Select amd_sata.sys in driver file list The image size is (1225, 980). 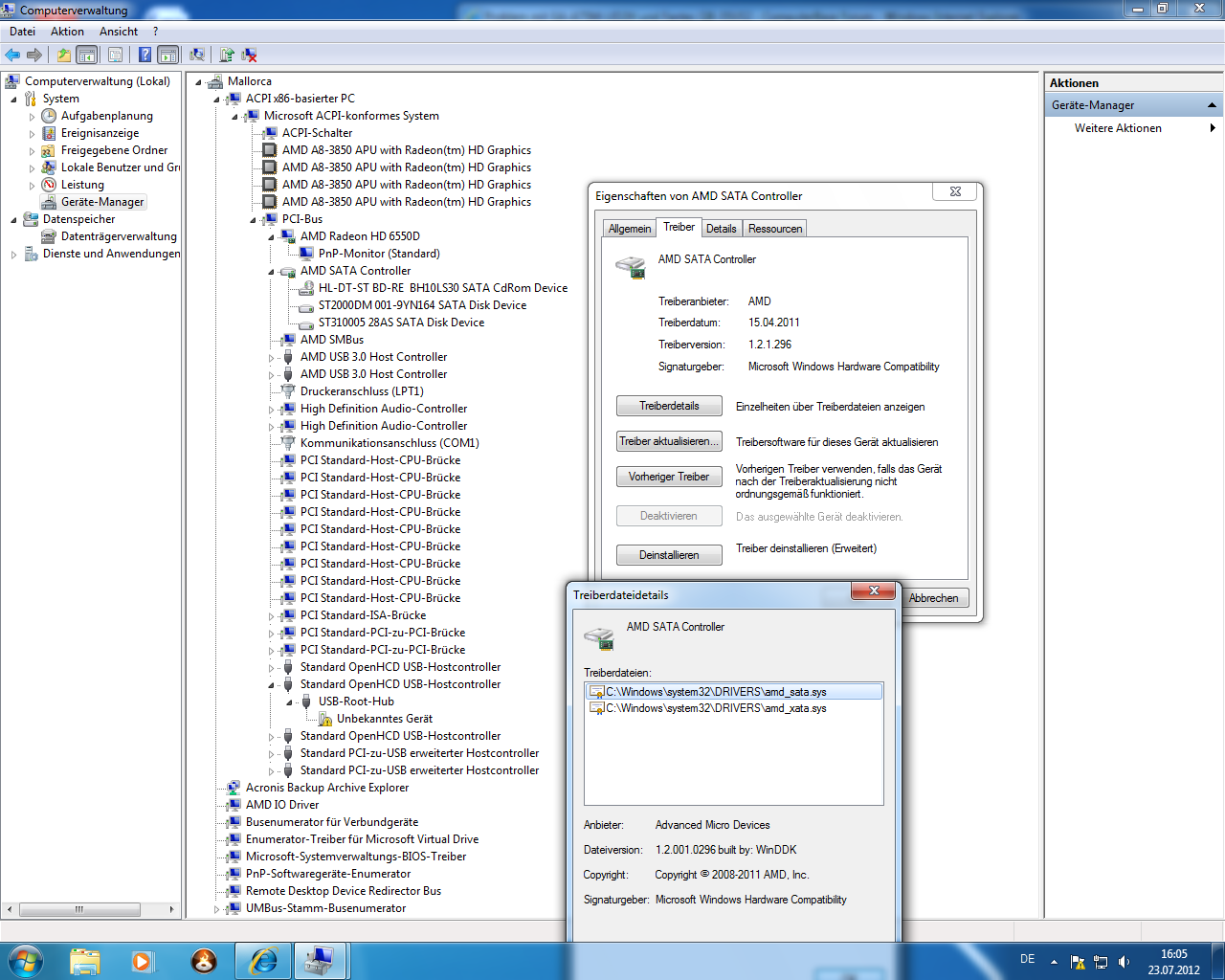pyautogui.click(x=733, y=692)
